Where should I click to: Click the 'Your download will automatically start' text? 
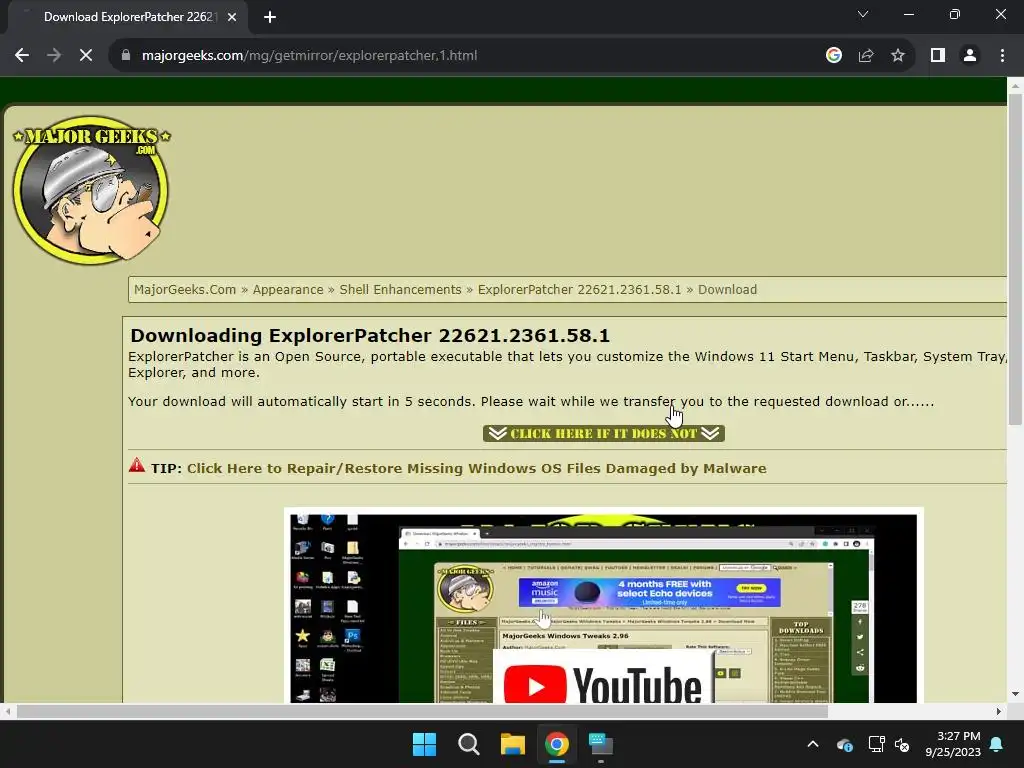(531, 402)
